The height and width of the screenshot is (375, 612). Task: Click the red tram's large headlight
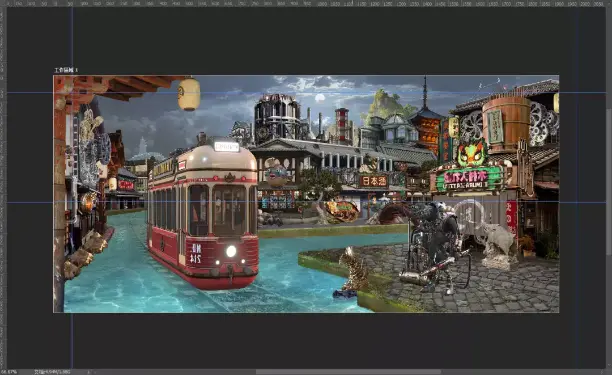231,251
